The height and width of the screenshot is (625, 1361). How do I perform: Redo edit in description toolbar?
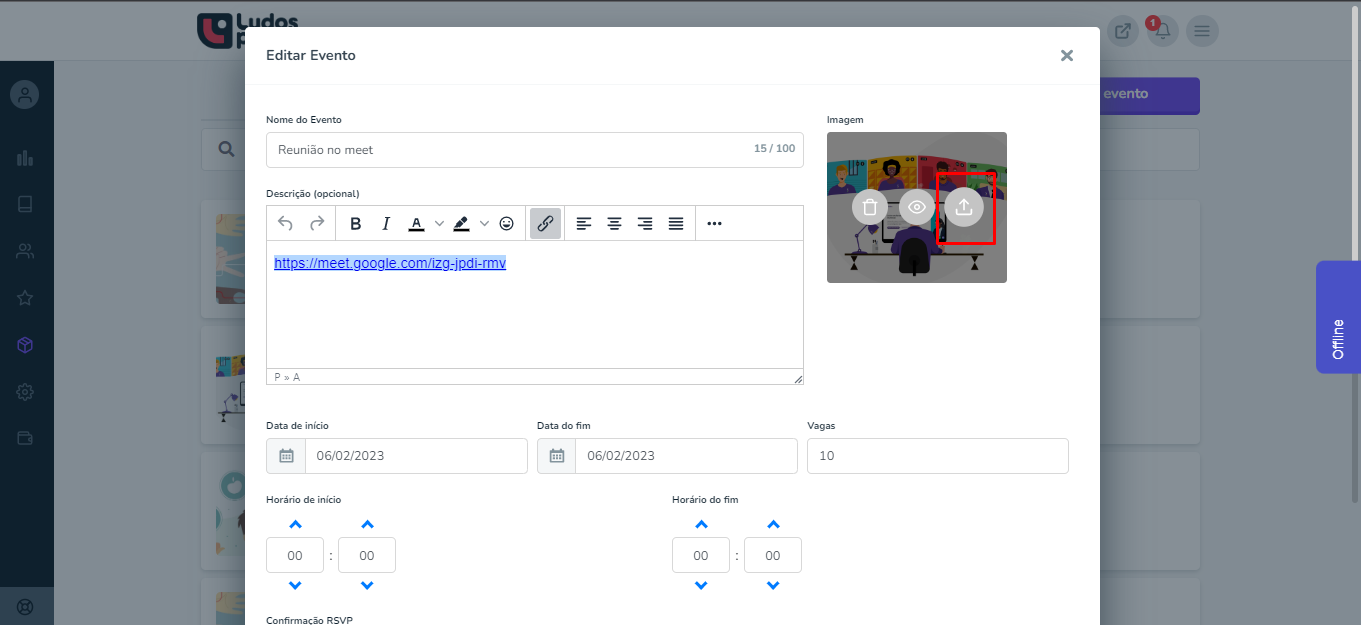pyautogui.click(x=317, y=224)
